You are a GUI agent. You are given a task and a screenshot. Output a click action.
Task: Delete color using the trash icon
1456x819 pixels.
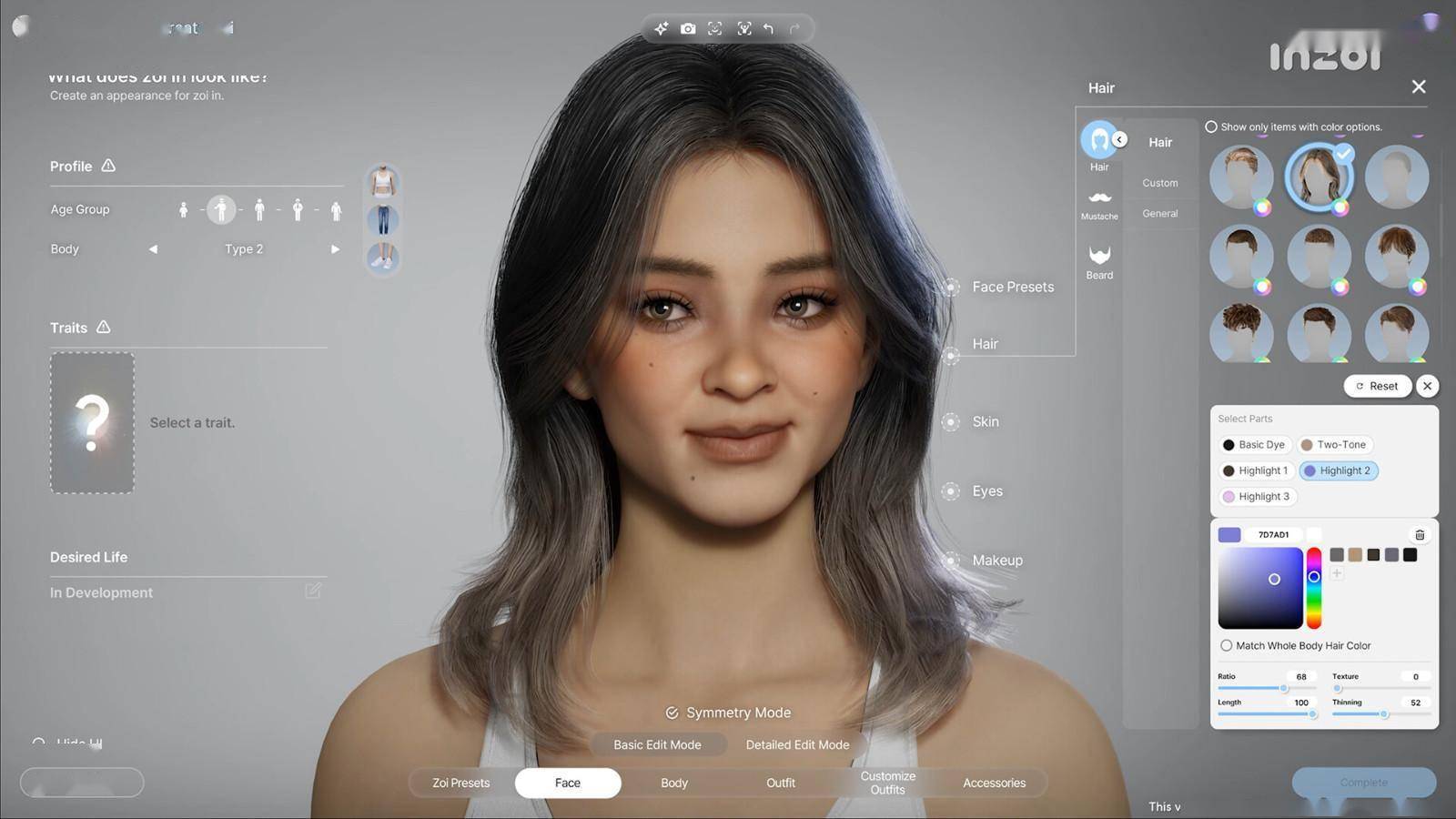[1420, 535]
